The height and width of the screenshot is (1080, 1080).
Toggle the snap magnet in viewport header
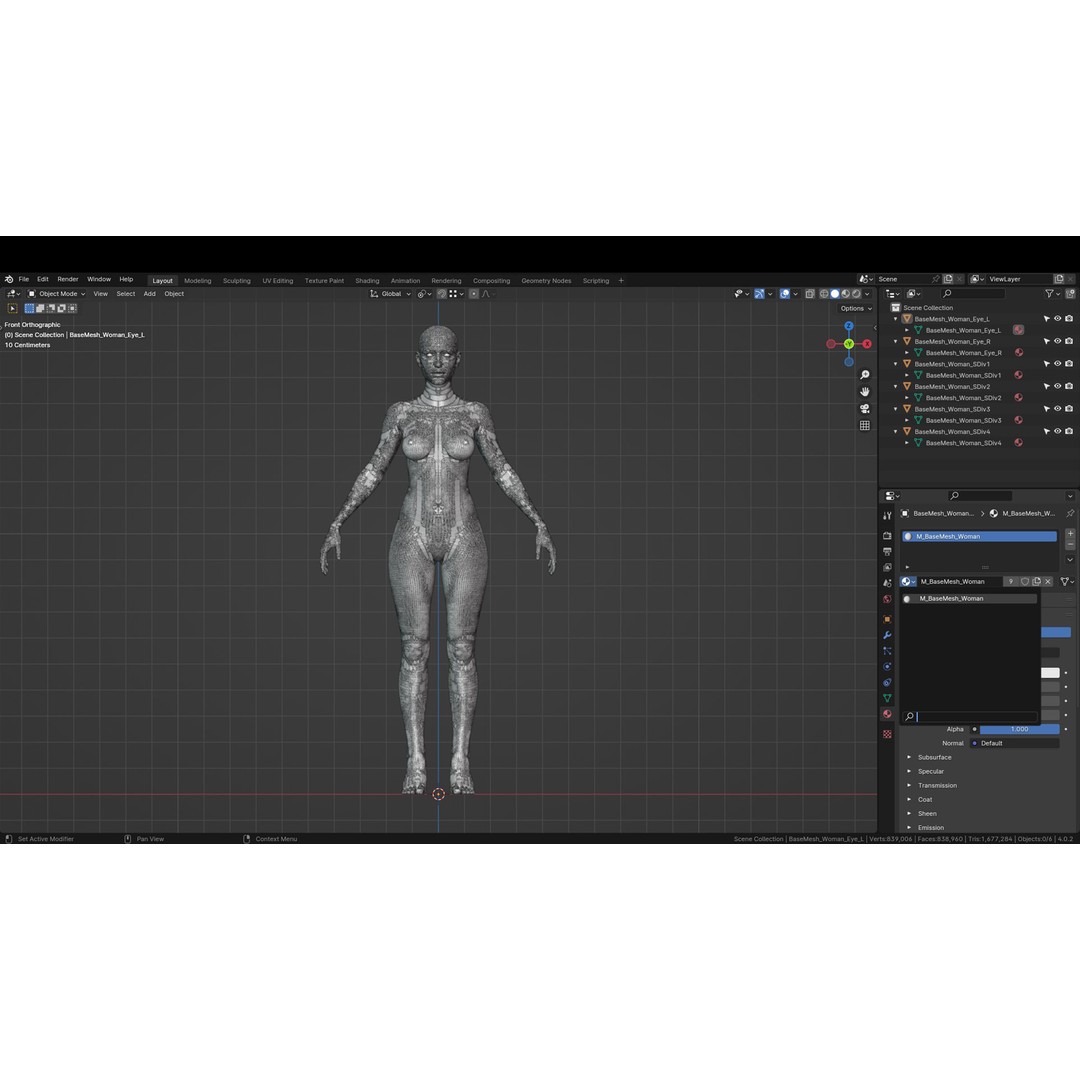pyautogui.click(x=442, y=293)
